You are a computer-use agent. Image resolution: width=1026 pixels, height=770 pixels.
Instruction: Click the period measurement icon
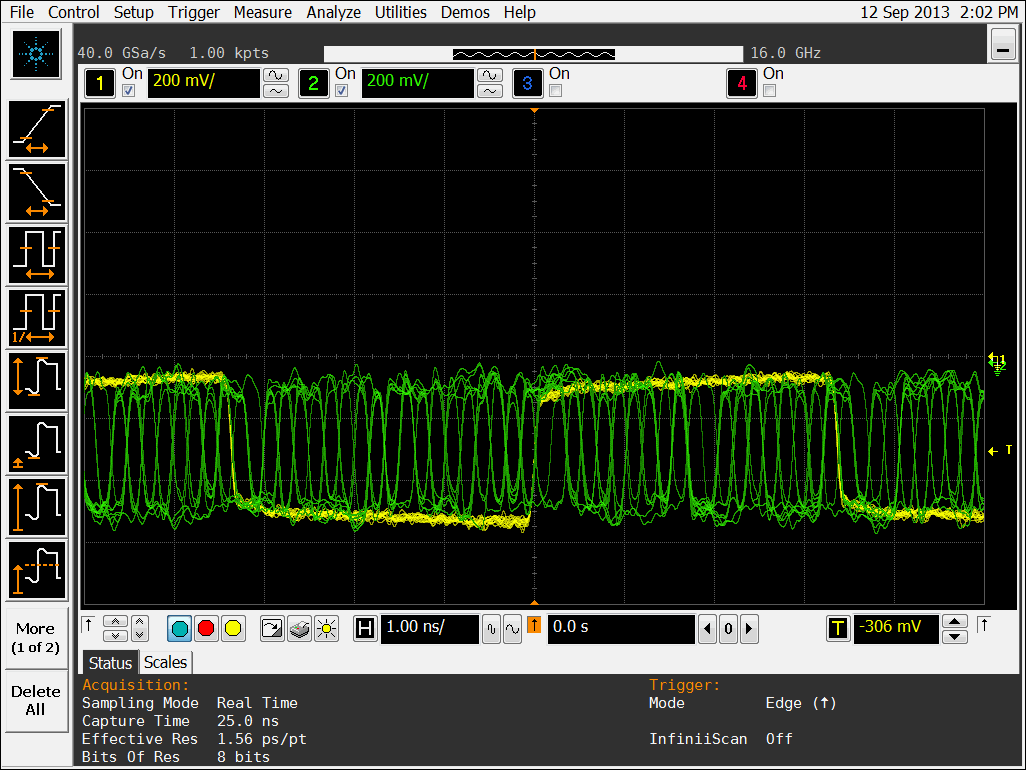37,255
